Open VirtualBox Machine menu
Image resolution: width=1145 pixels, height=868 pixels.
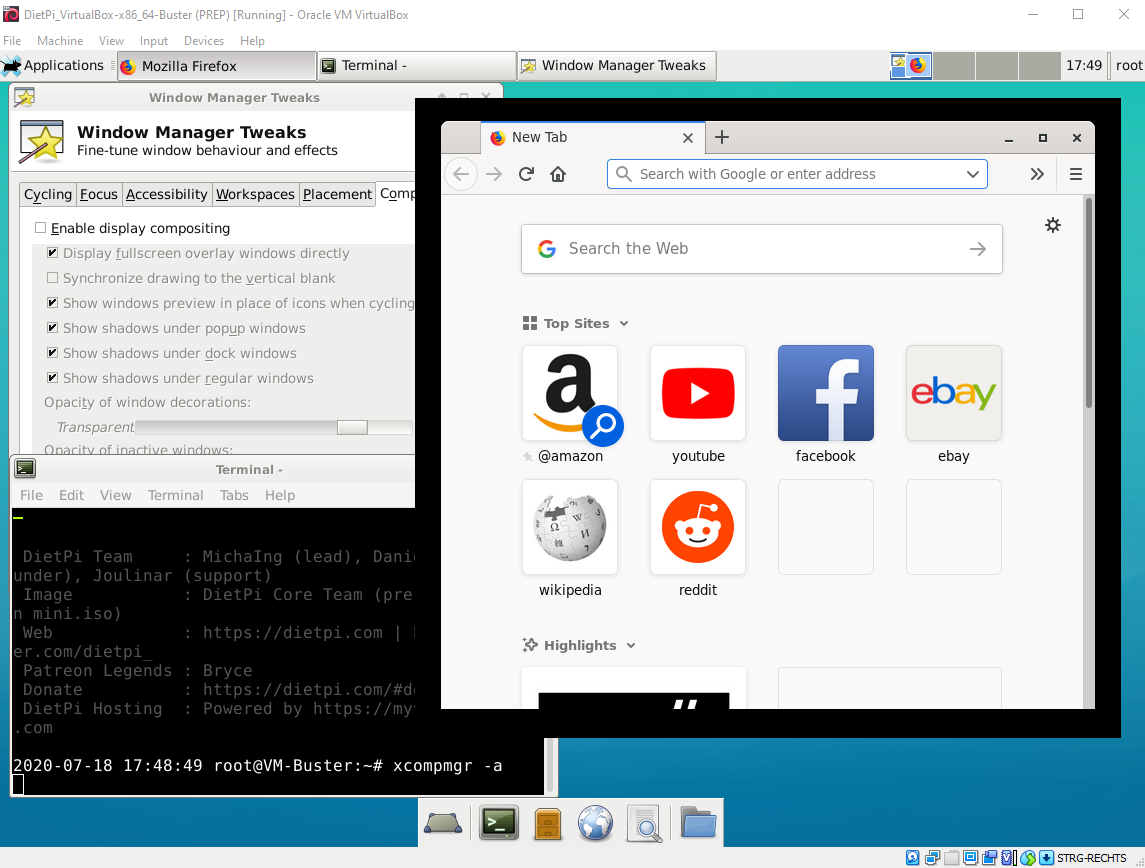(x=60, y=41)
